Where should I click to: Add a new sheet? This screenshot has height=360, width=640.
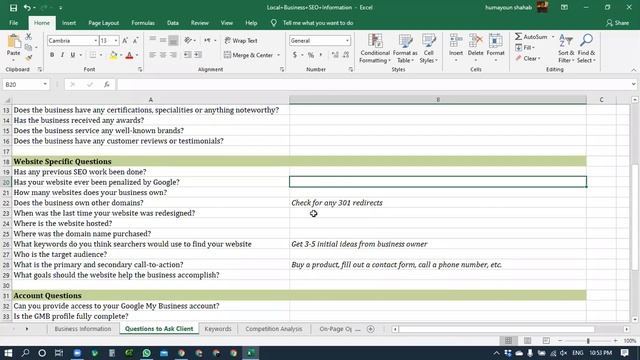pyautogui.click(x=371, y=329)
